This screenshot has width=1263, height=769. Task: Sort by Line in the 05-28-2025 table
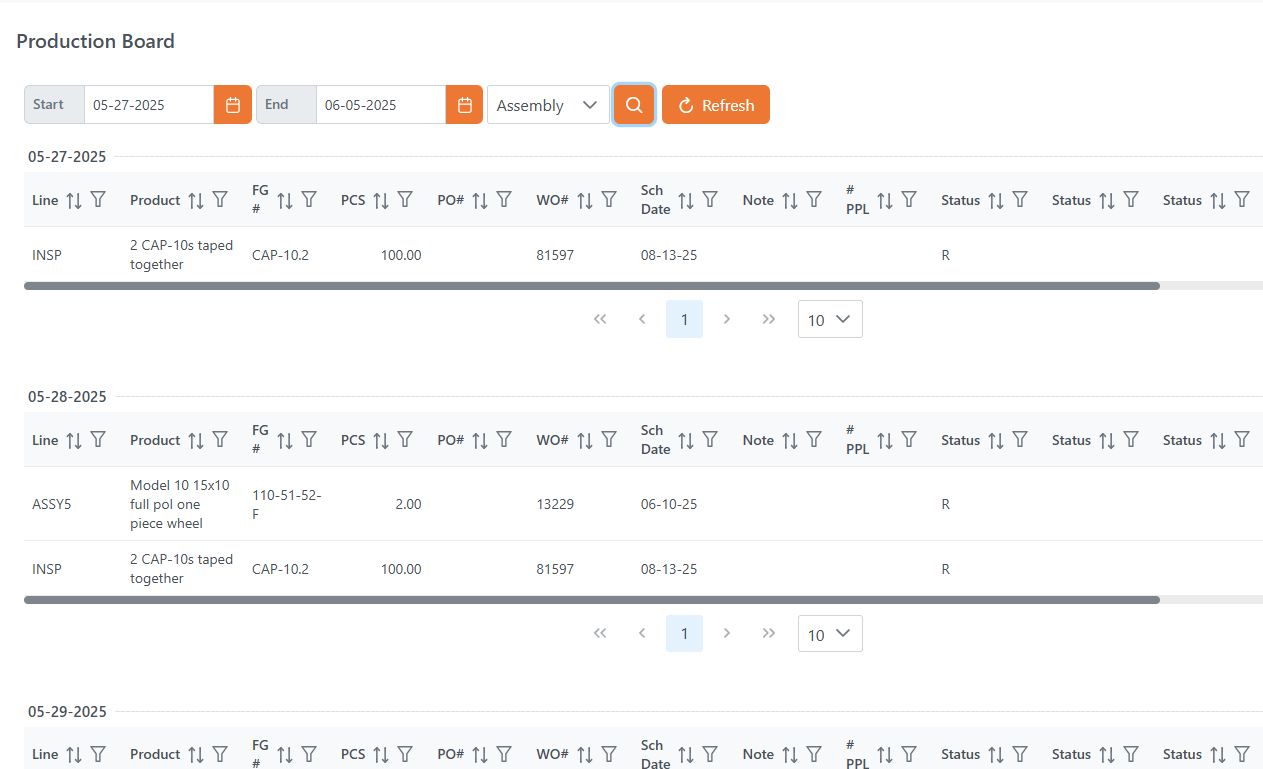(x=74, y=440)
